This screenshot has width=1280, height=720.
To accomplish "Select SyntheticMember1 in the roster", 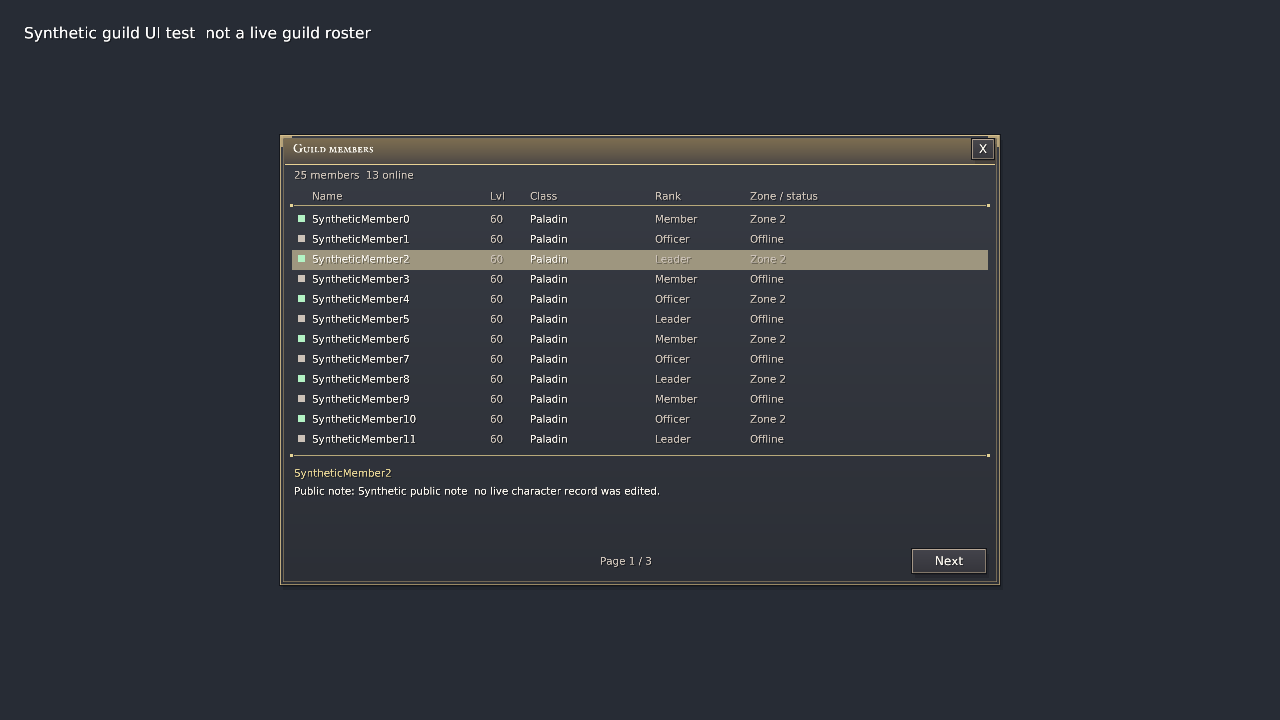I will [361, 239].
